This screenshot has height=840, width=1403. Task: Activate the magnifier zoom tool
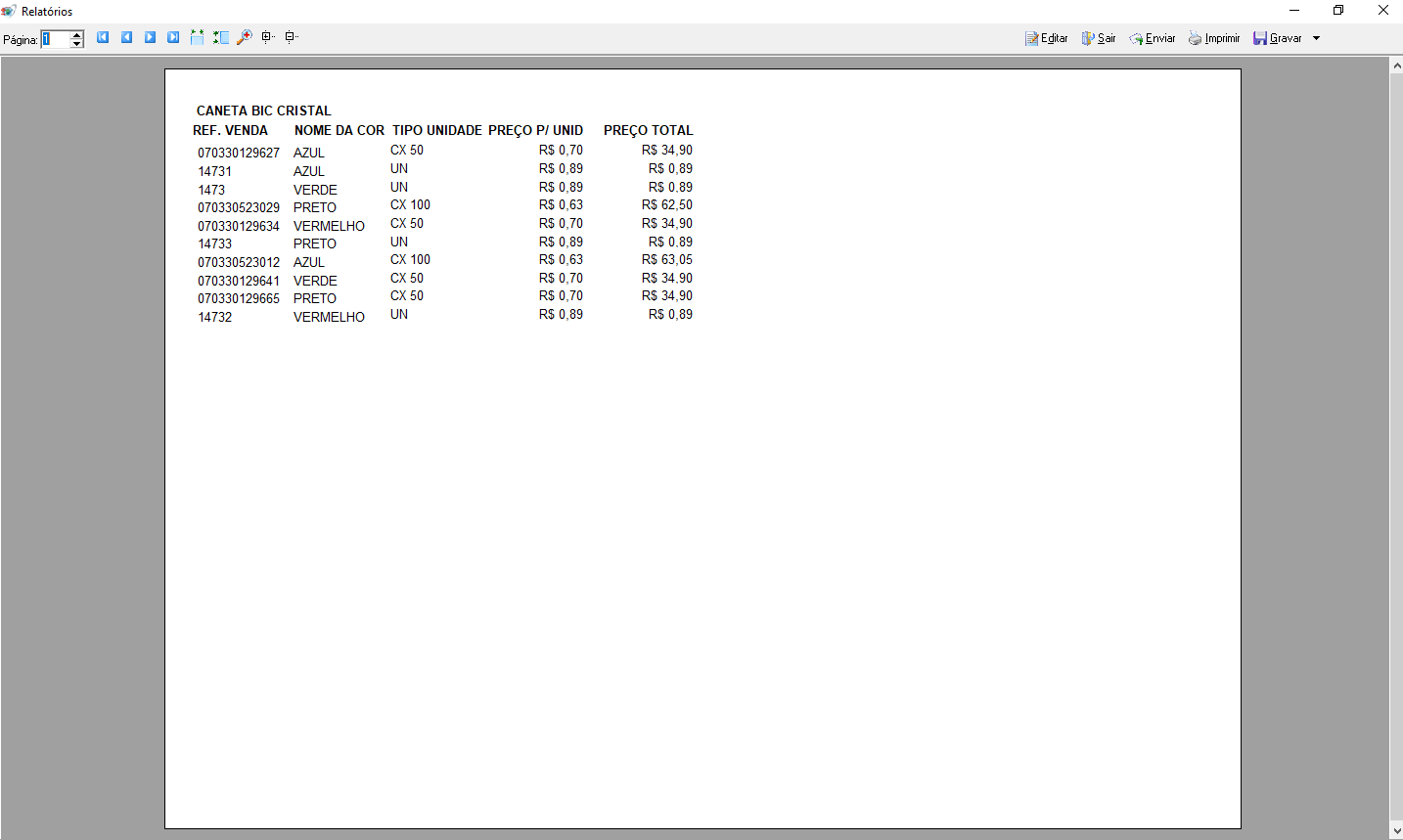244,37
